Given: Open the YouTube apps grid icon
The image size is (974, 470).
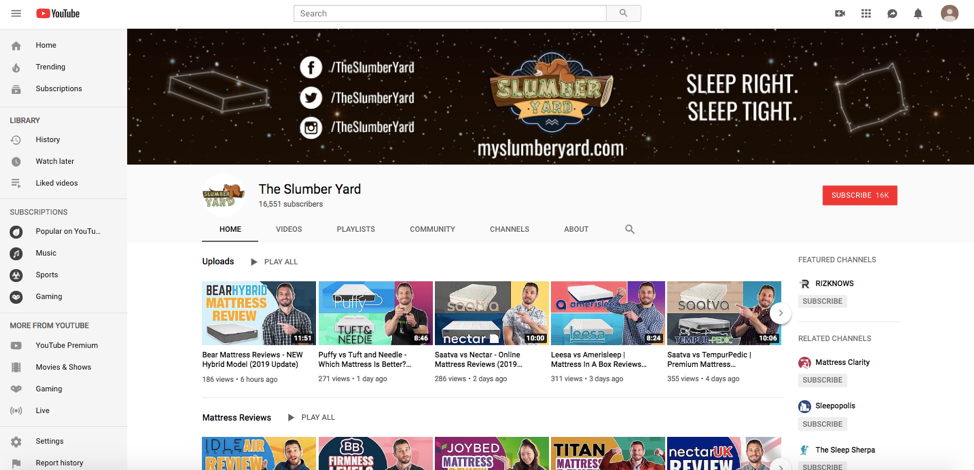Looking at the screenshot, I should (866, 13).
